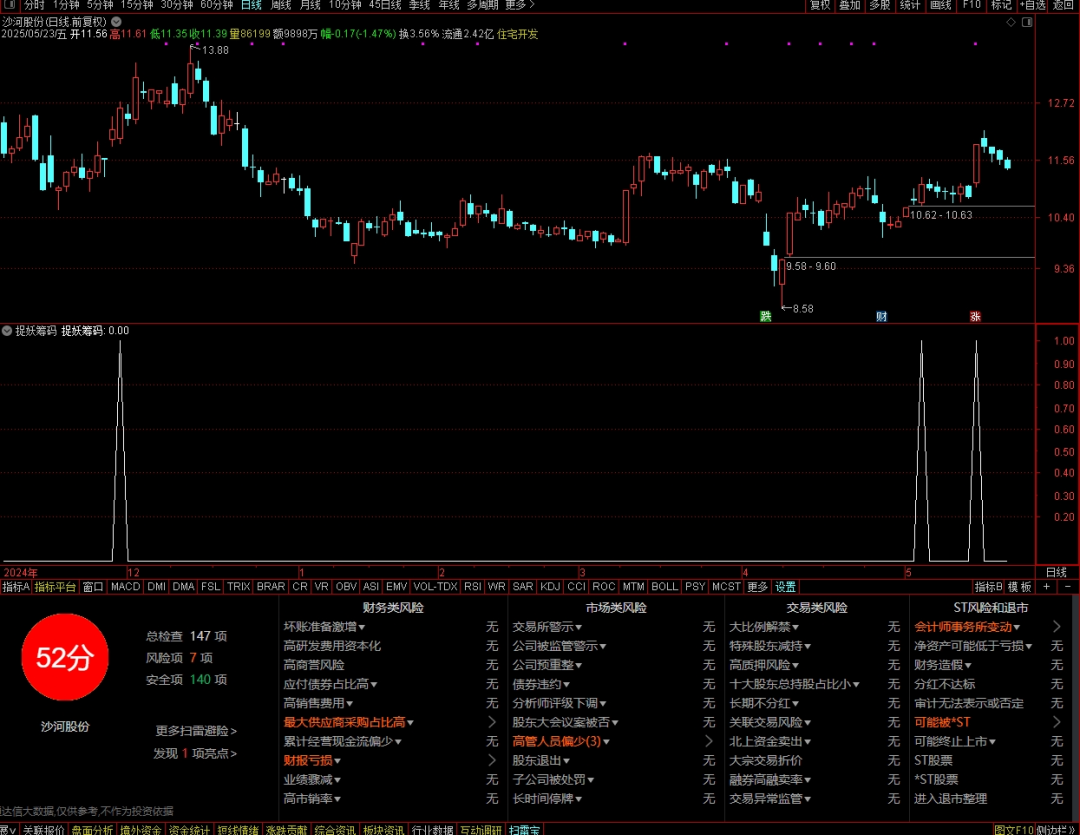The height and width of the screenshot is (835, 1080).
Task: Open the 更多 indicators menu after MCST
Action: 758,587
